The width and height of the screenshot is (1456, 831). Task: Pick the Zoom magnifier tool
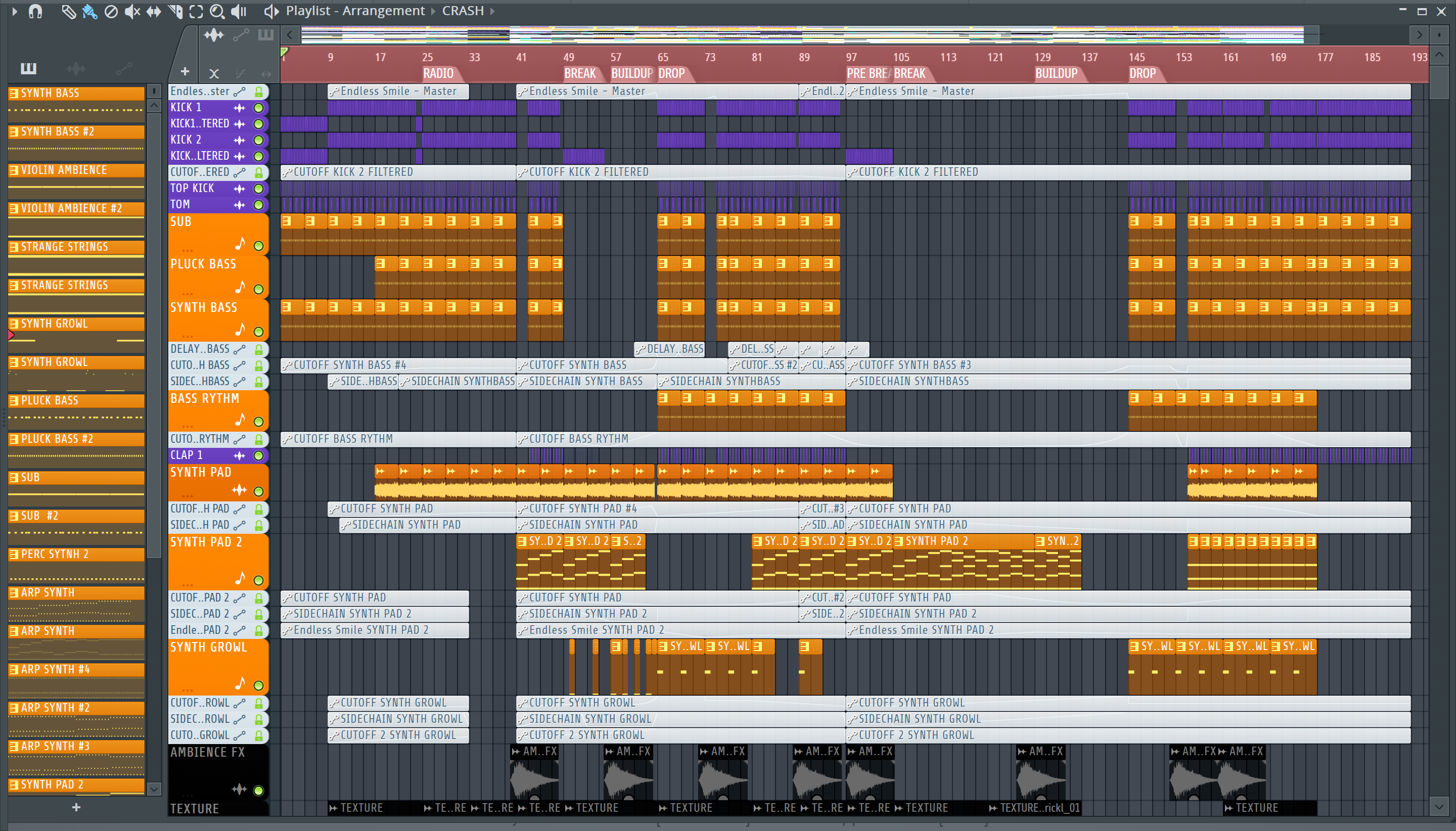click(217, 12)
